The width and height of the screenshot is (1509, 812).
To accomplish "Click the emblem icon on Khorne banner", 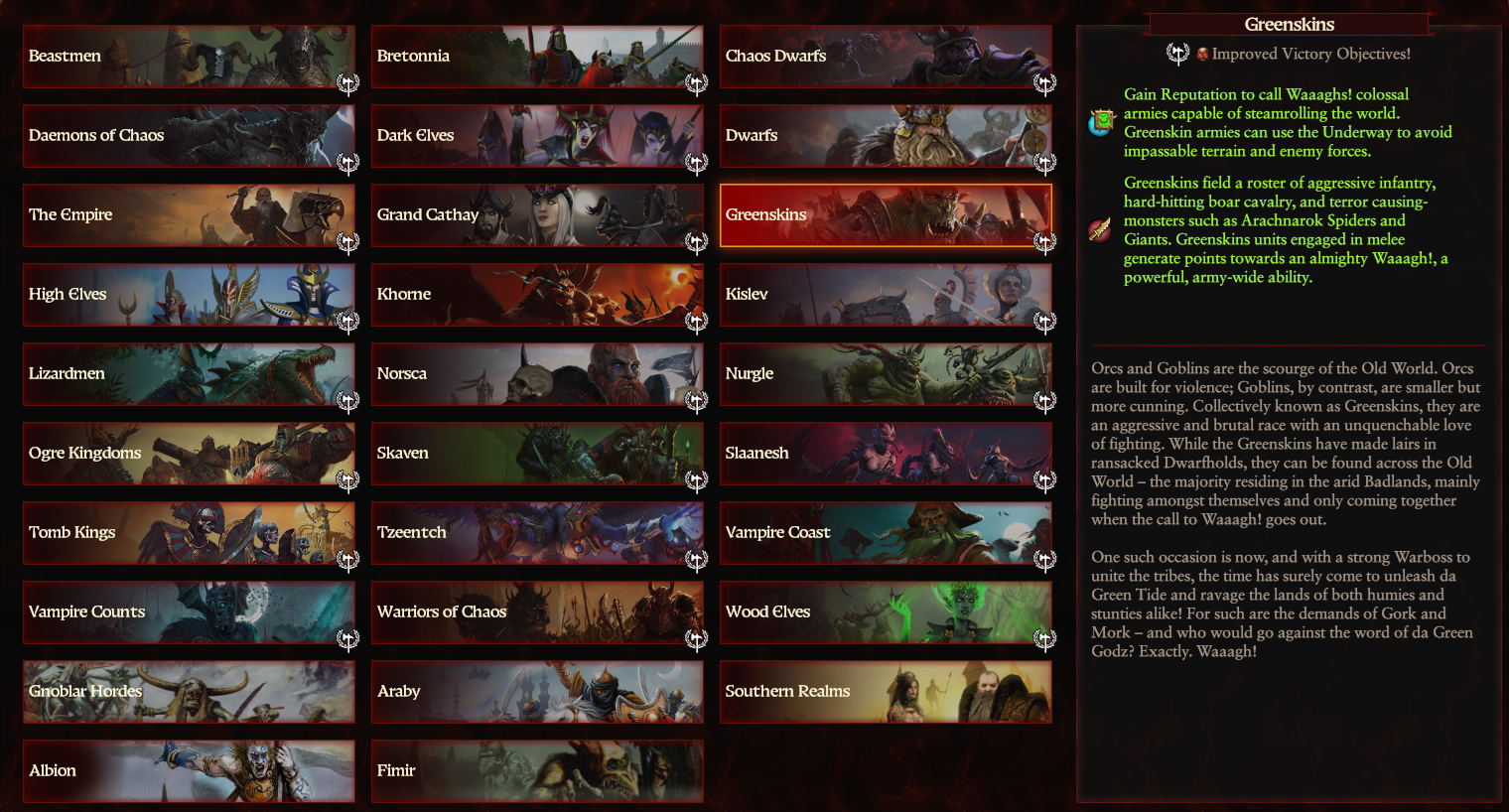I will click(696, 322).
